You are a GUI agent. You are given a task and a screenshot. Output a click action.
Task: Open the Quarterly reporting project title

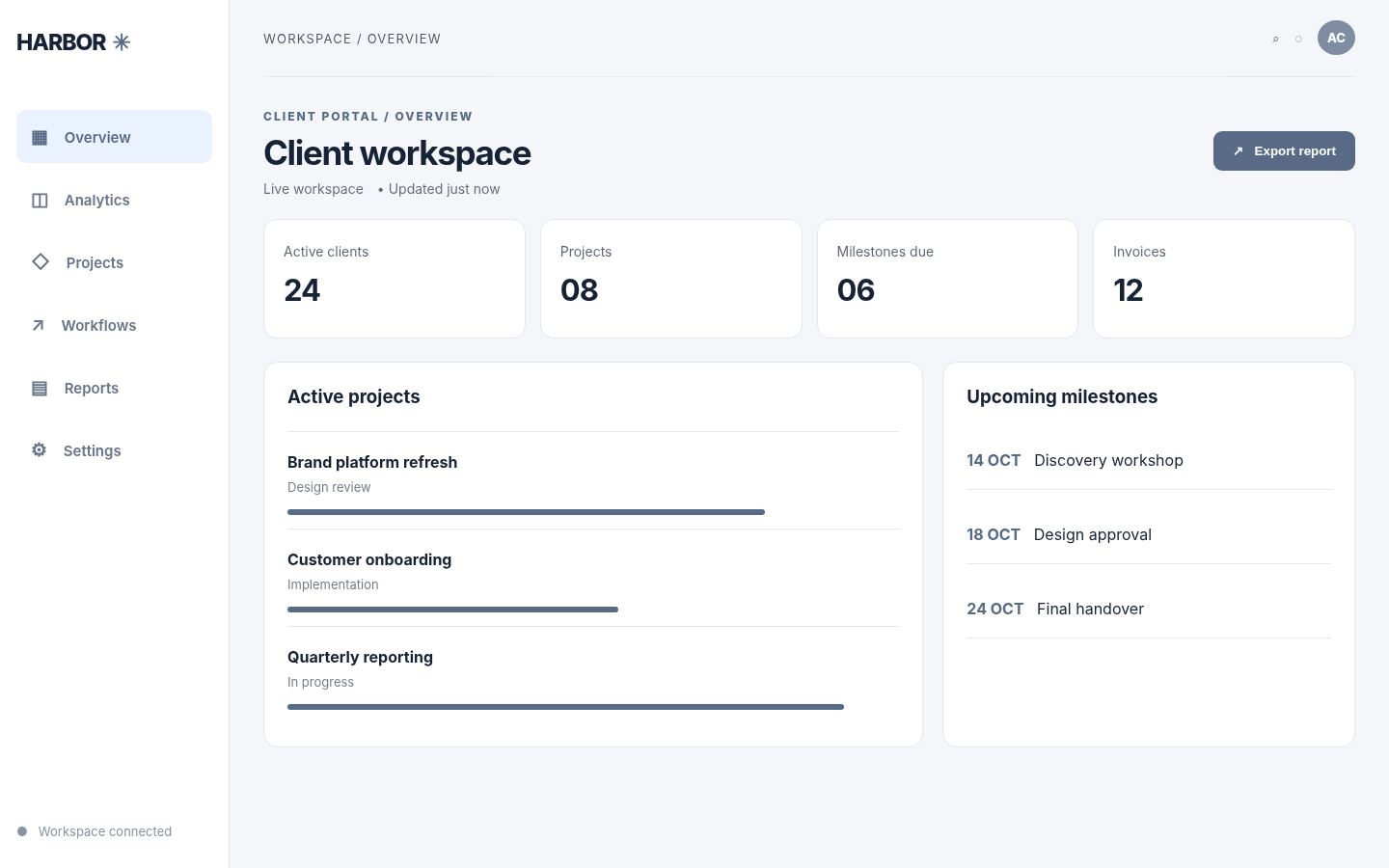coord(360,657)
